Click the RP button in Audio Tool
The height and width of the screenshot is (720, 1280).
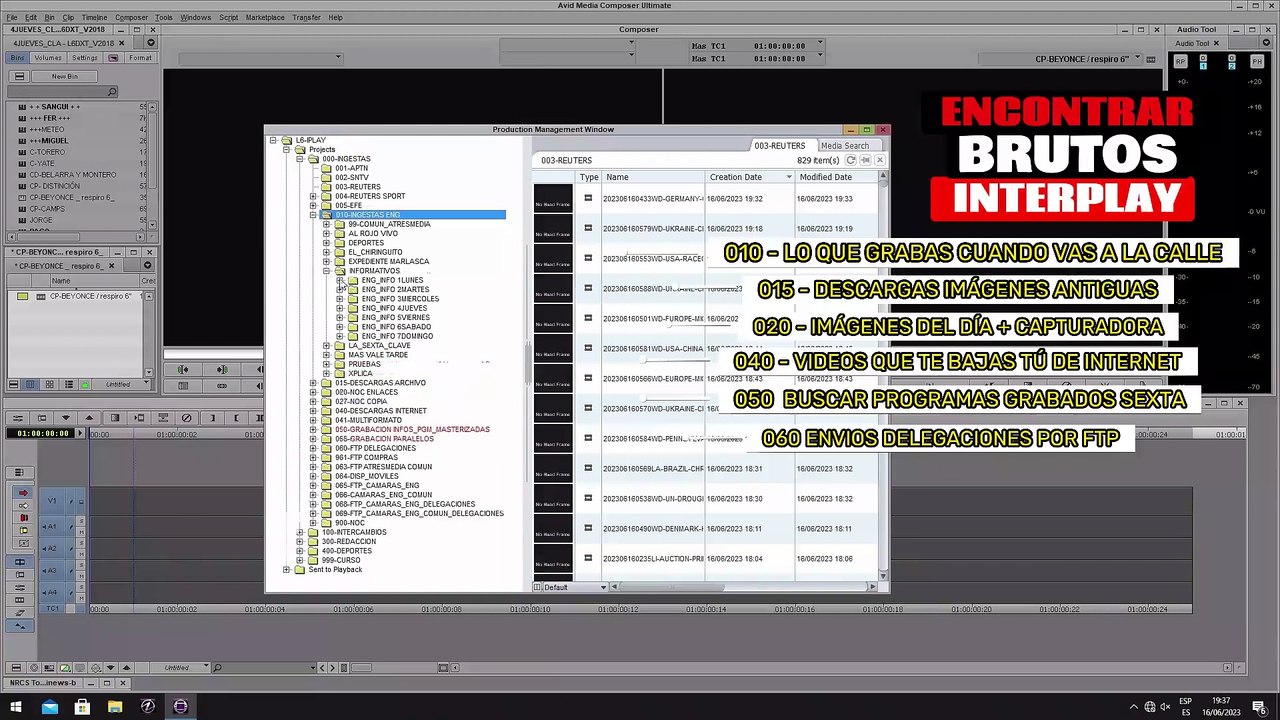1181,62
